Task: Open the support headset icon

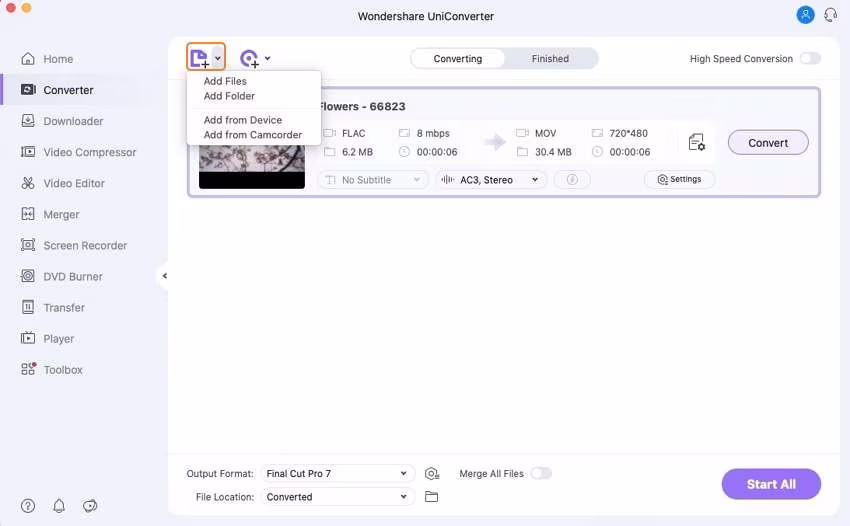Action: (830, 15)
